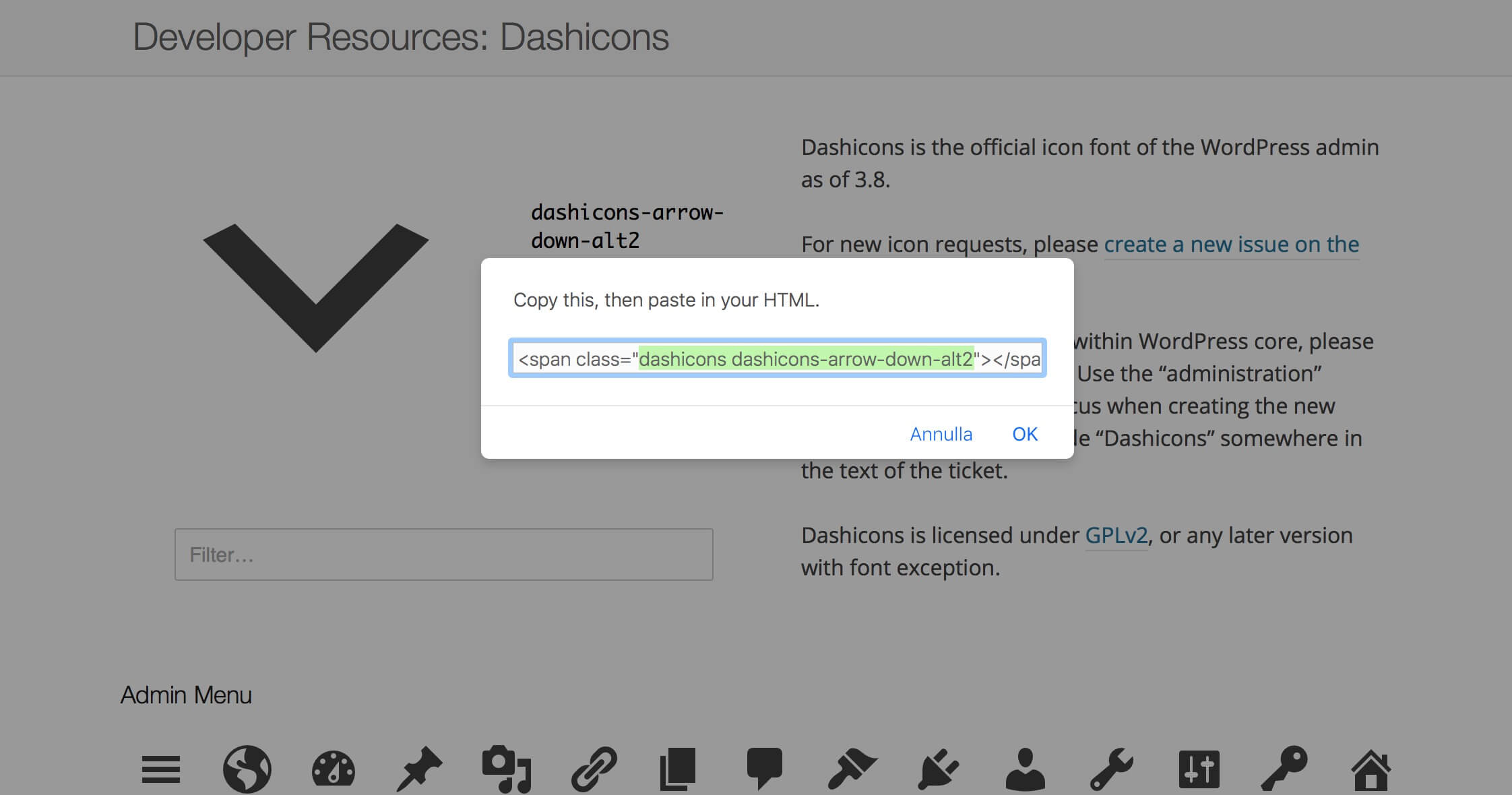
Task: Click the dashicons-arrow-down-alt2 name label
Action: [627, 226]
